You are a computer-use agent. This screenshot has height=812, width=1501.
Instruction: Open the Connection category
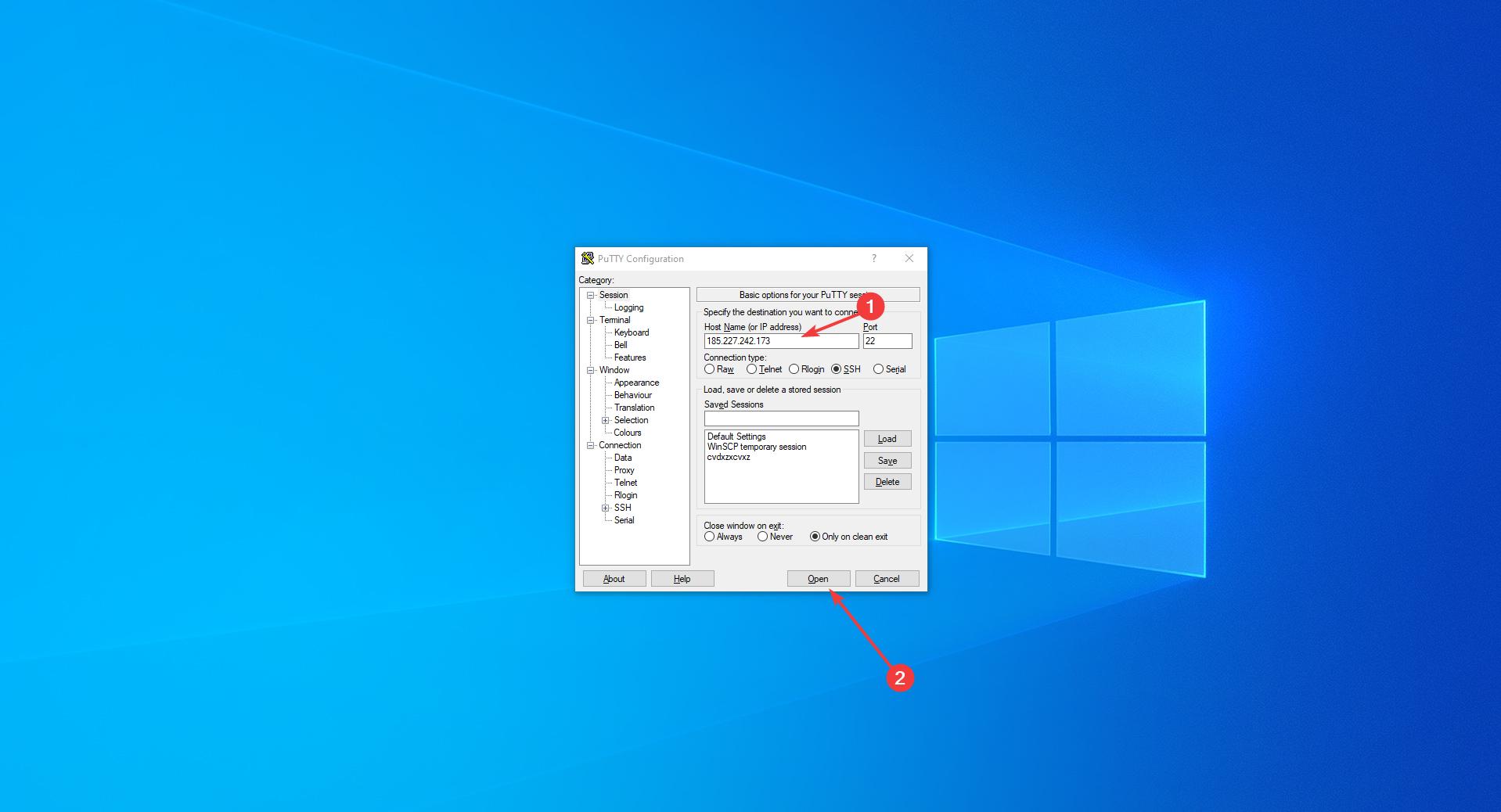(620, 445)
